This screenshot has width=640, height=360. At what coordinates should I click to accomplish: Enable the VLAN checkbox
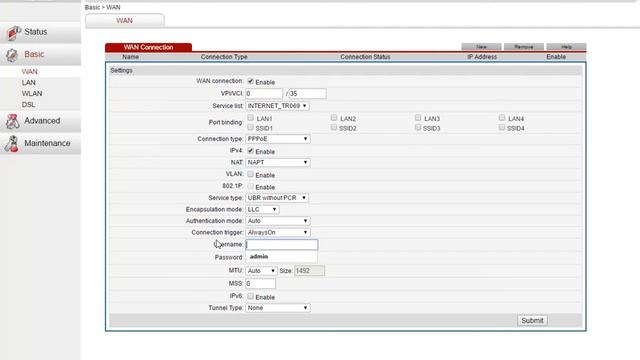click(251, 174)
